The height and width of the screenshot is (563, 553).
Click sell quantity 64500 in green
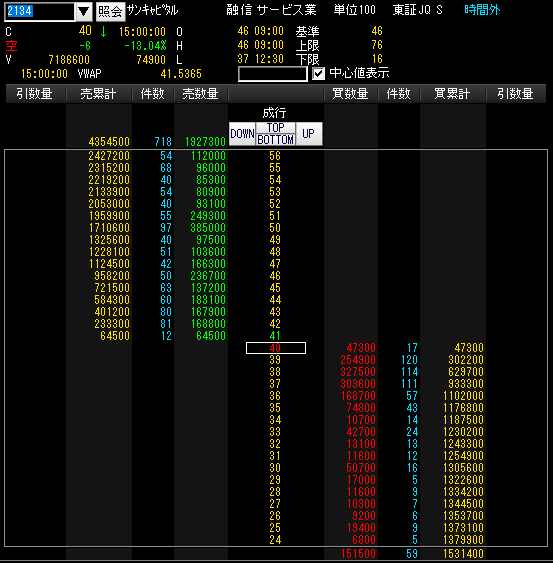point(211,336)
